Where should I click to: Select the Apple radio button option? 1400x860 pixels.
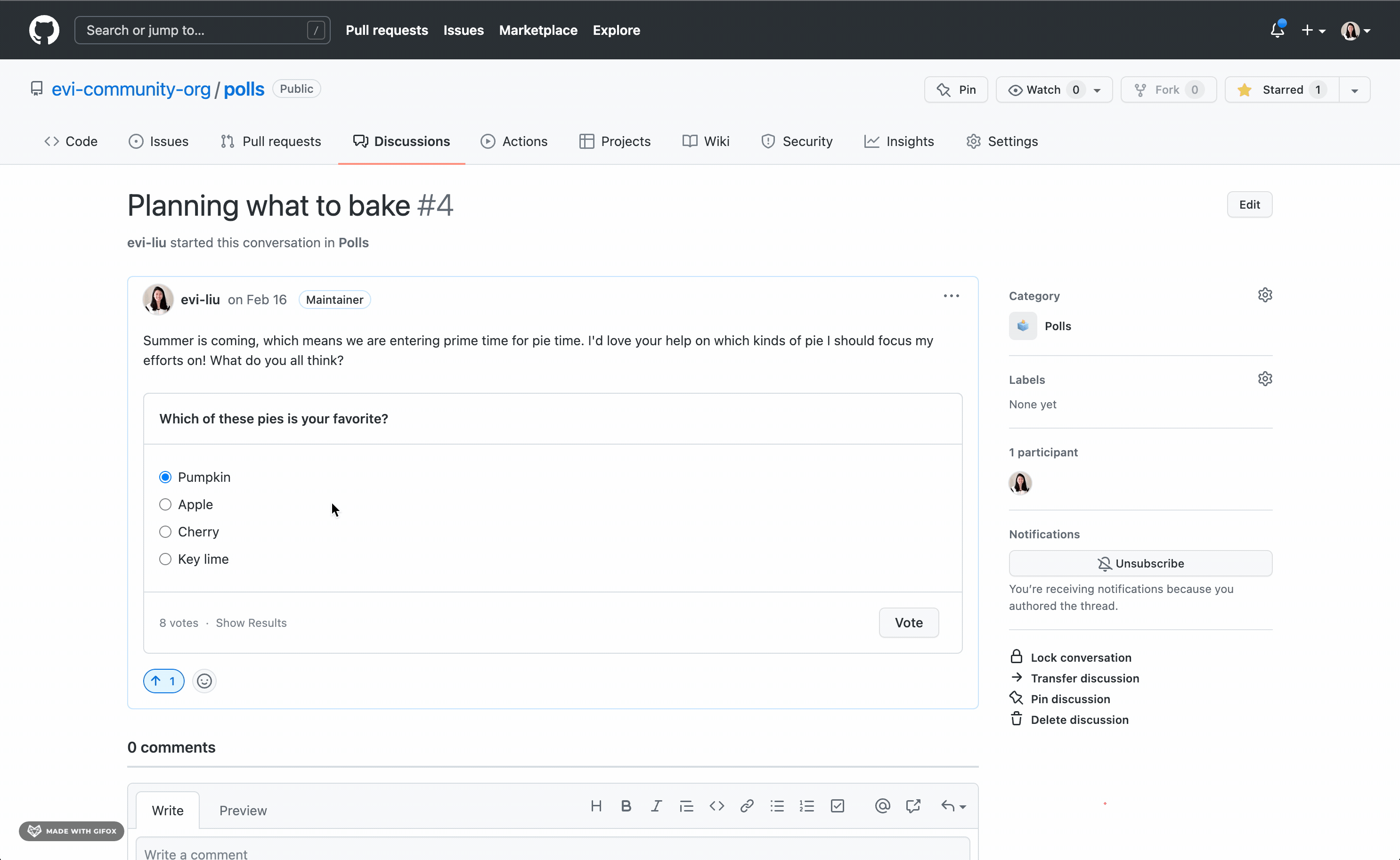coord(166,504)
